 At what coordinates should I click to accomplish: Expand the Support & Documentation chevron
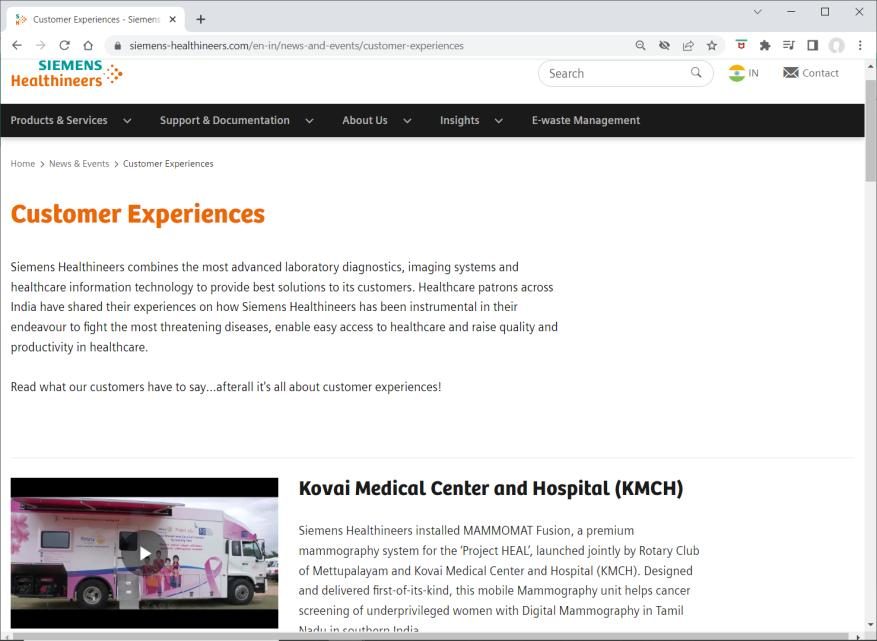[x=309, y=121]
